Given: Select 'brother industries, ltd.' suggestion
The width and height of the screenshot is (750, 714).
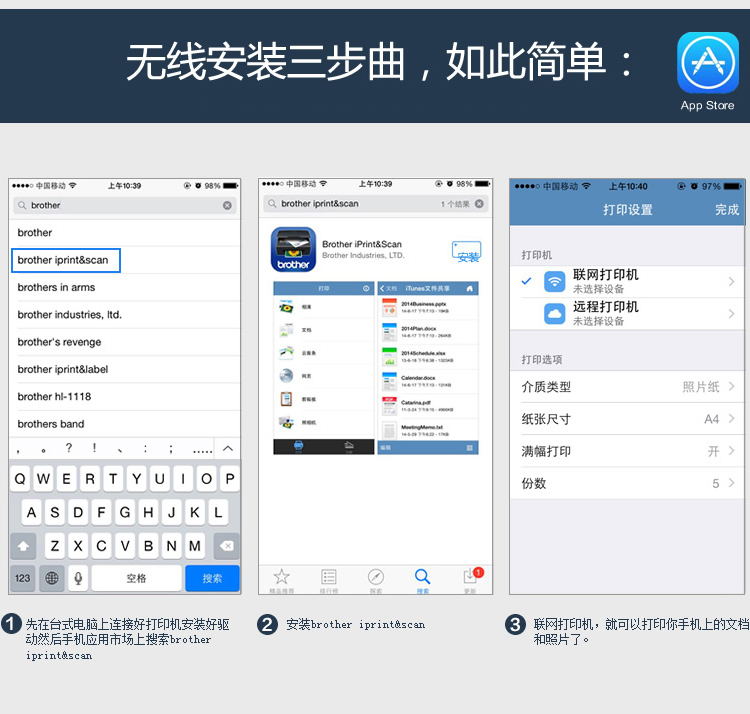Looking at the screenshot, I should (124, 315).
